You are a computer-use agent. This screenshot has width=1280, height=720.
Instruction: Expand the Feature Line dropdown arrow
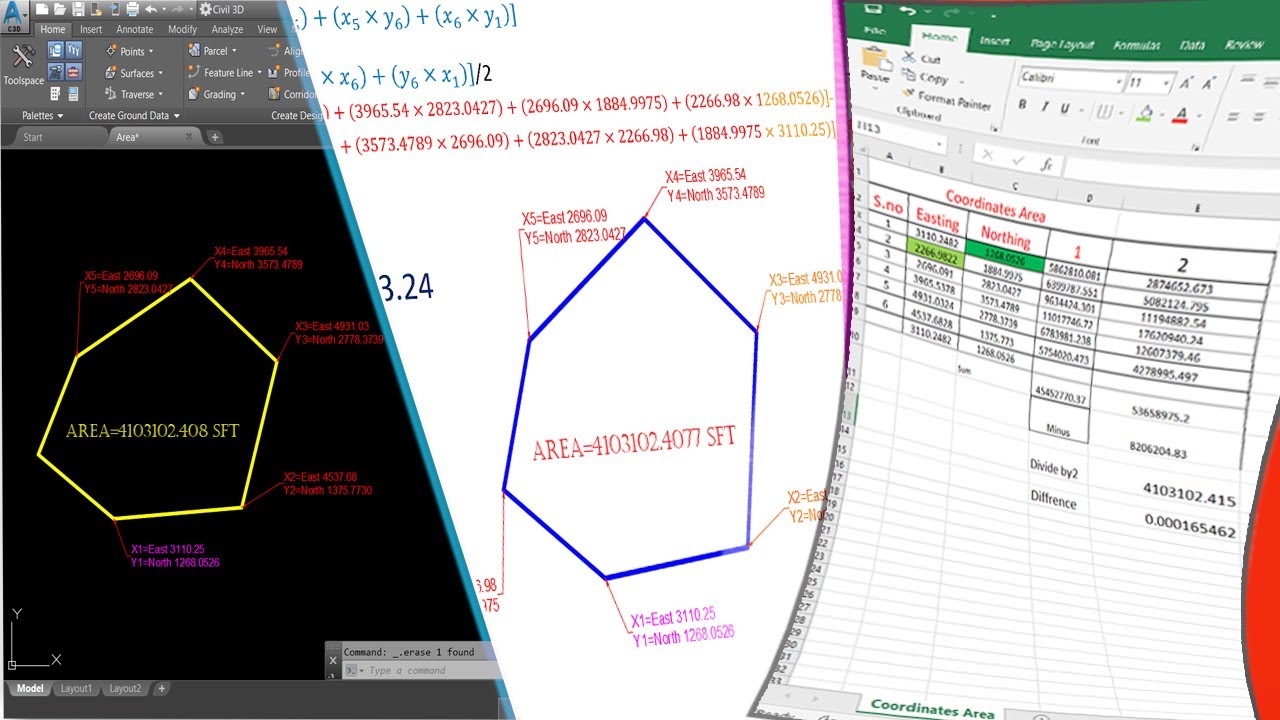pyautogui.click(x=259, y=72)
